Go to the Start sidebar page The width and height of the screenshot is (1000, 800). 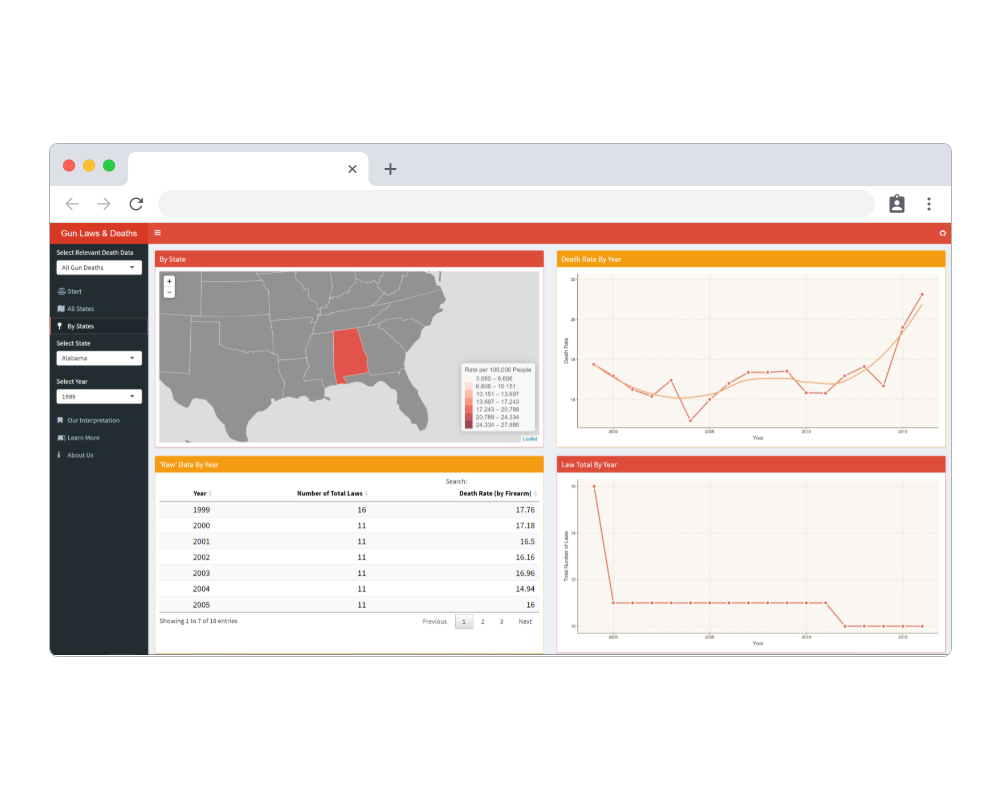pos(75,291)
